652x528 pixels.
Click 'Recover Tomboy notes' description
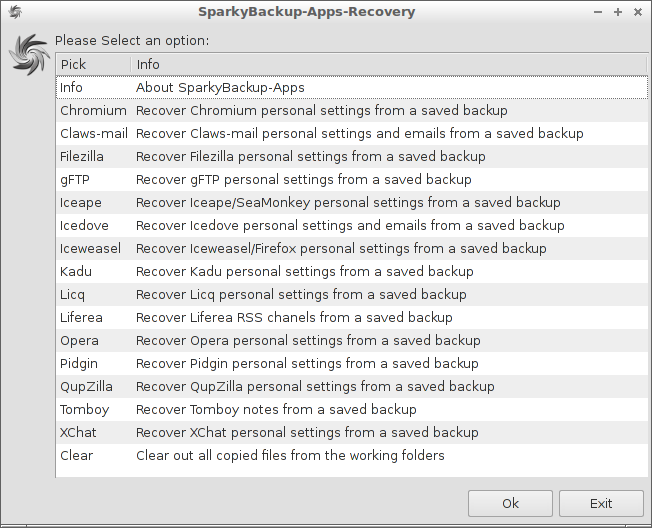tap(276, 410)
